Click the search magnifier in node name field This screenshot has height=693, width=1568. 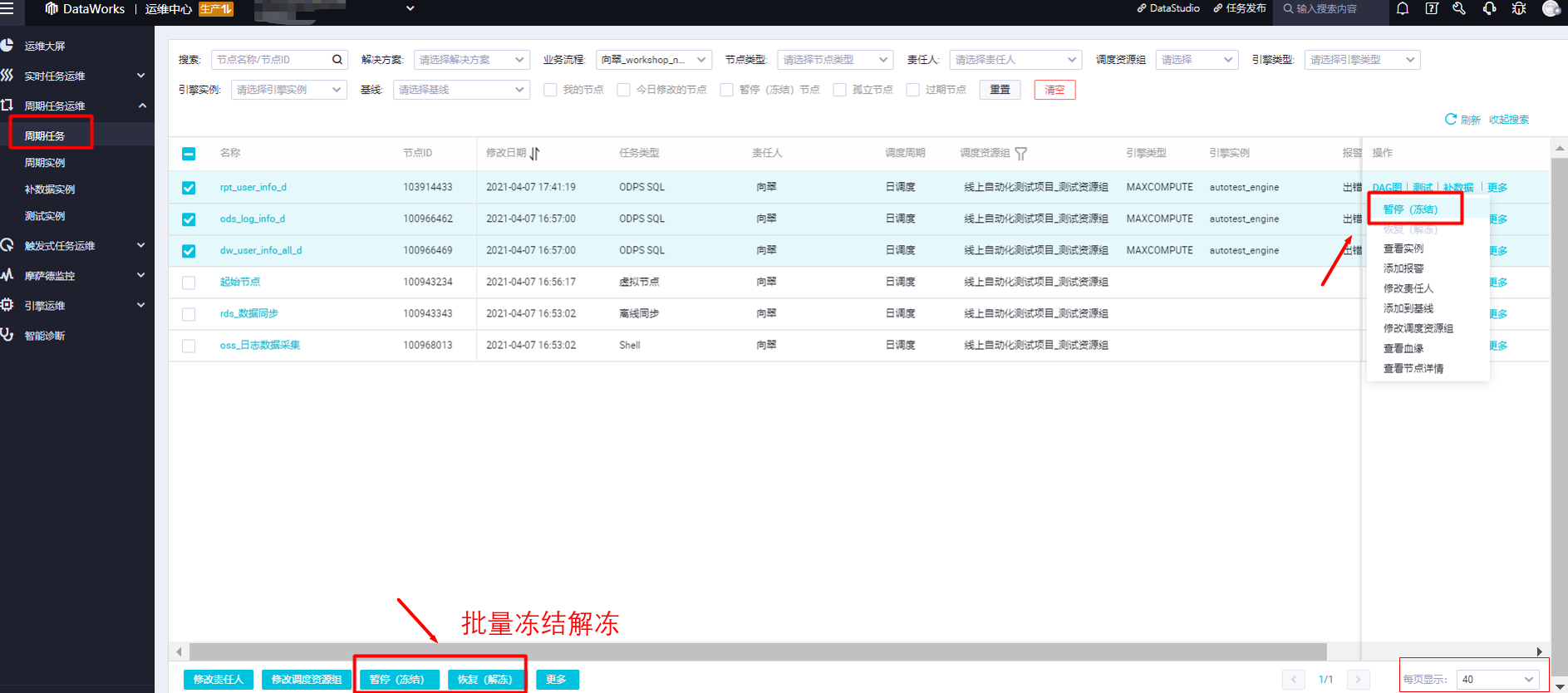point(337,60)
